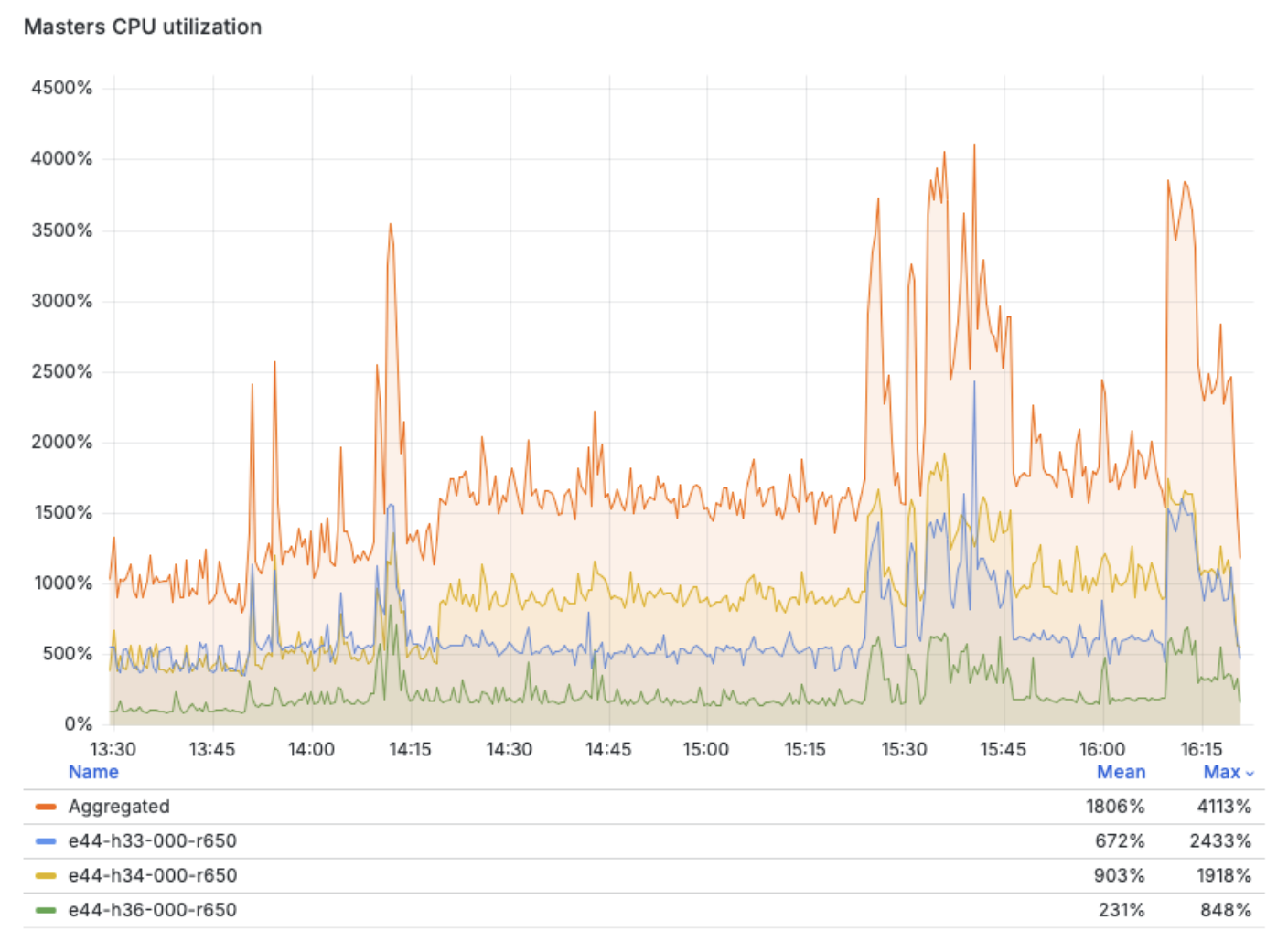
Task: Click the green e44-h36-000-r650 color swatch
Action: (46, 911)
